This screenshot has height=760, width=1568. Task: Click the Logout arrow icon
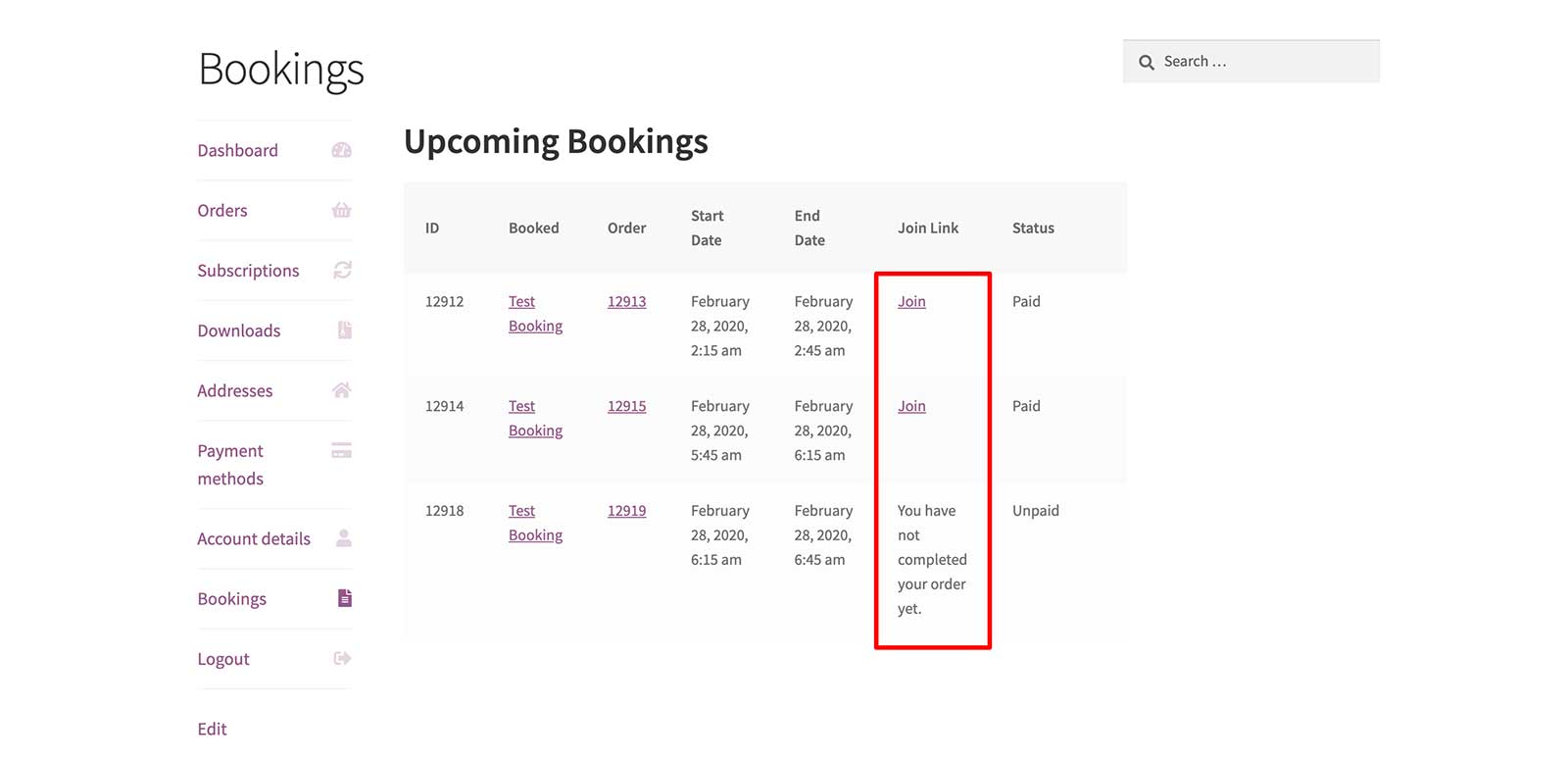342,659
